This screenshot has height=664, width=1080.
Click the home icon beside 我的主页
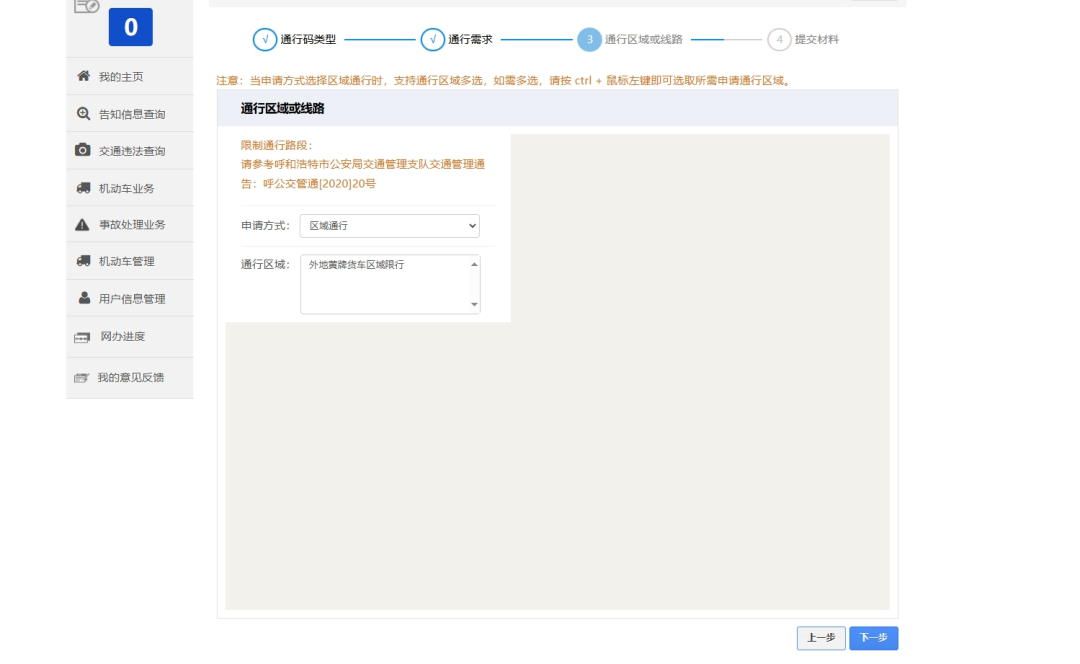pos(83,76)
